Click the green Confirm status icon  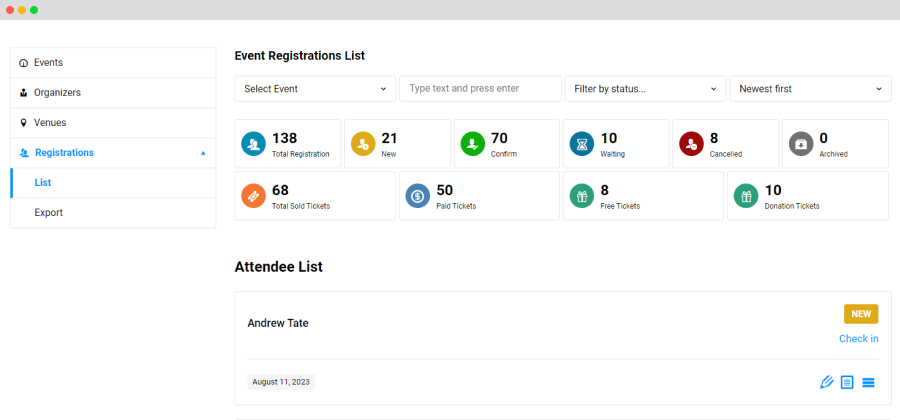(x=472, y=143)
